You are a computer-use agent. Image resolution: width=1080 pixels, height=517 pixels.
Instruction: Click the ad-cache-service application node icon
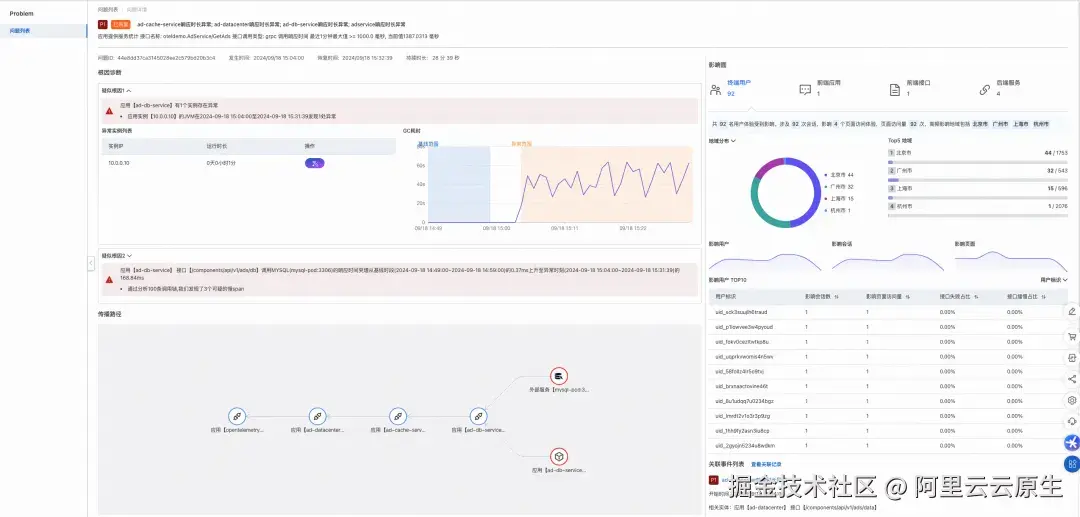[x=397, y=416]
